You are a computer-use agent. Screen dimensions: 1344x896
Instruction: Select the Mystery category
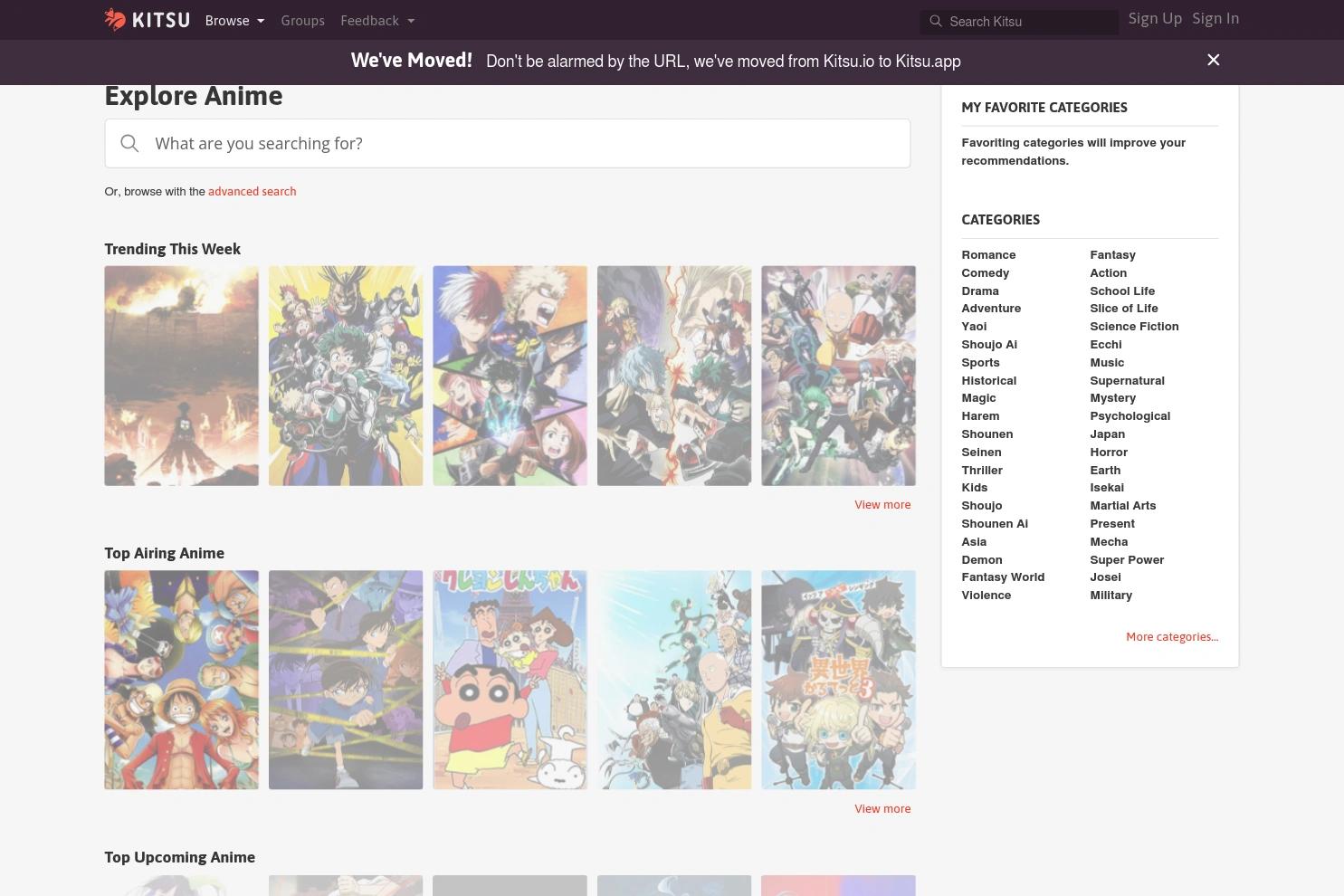pyautogui.click(x=1112, y=397)
